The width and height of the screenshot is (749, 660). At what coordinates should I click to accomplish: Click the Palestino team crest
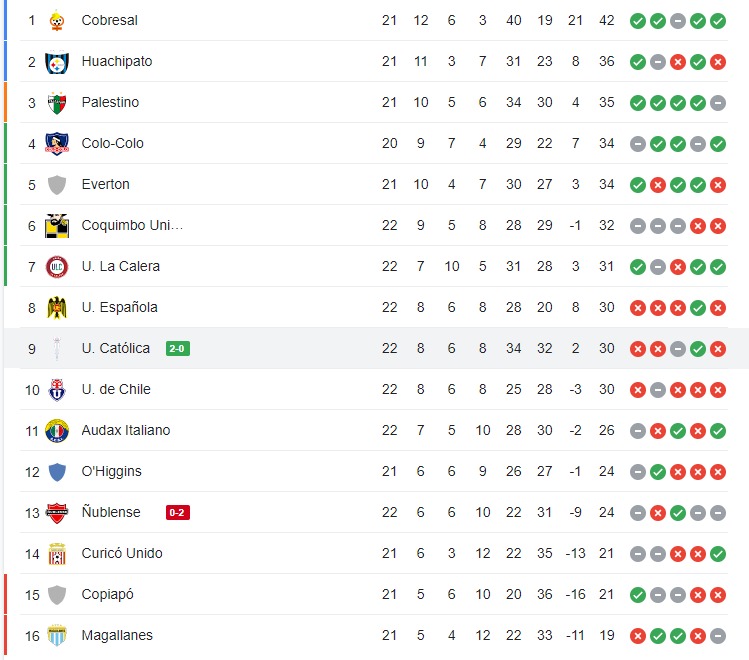pyautogui.click(x=57, y=103)
